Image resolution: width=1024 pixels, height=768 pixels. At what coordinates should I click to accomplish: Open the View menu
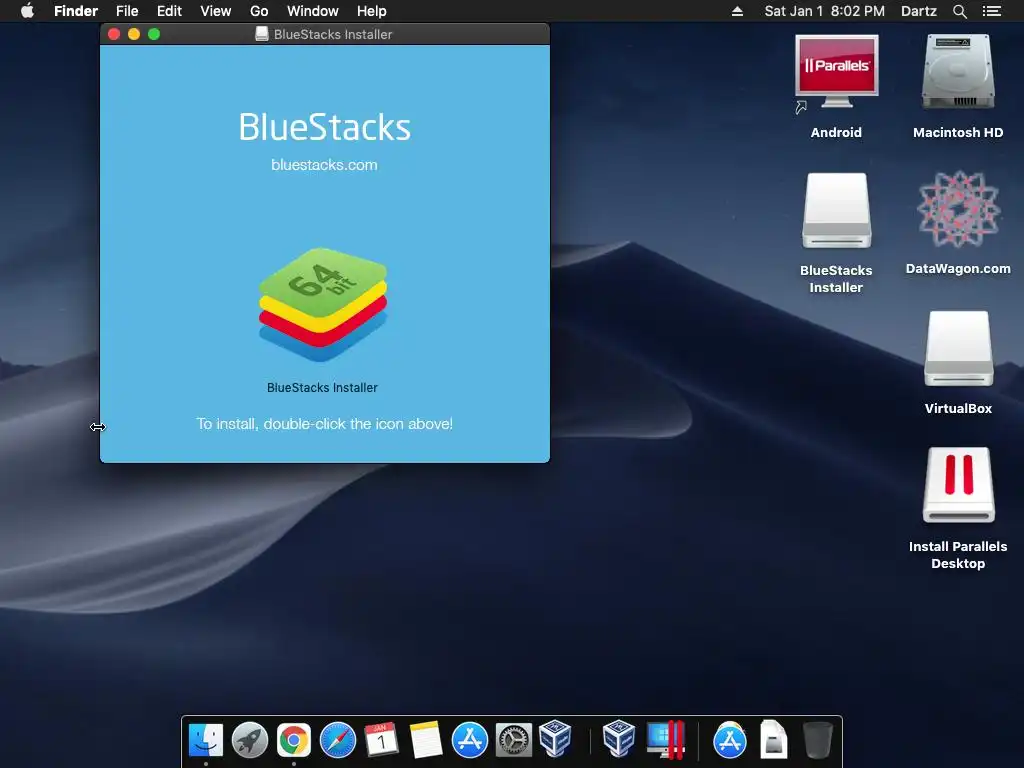216,11
